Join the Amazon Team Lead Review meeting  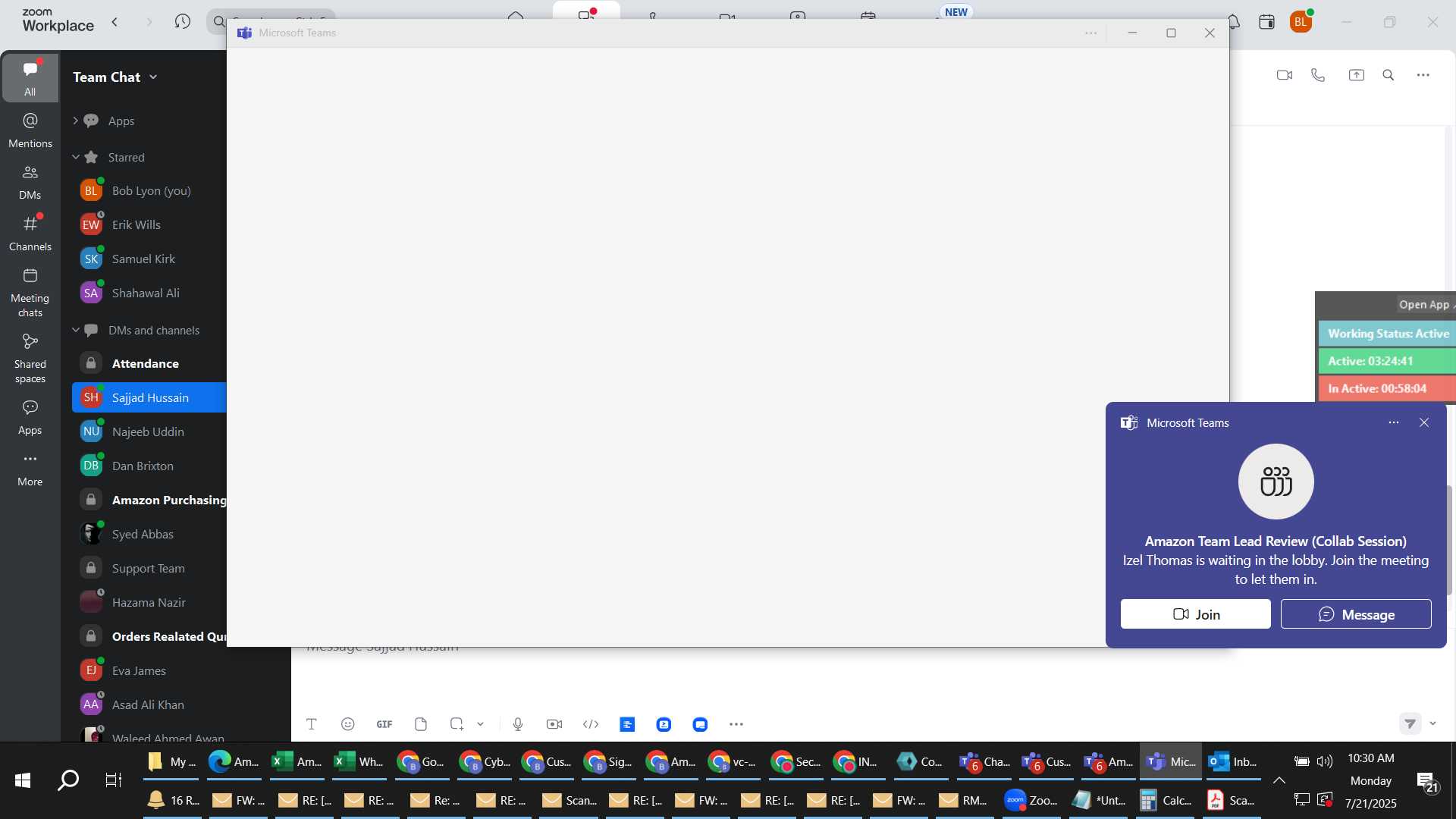pyautogui.click(x=1196, y=614)
